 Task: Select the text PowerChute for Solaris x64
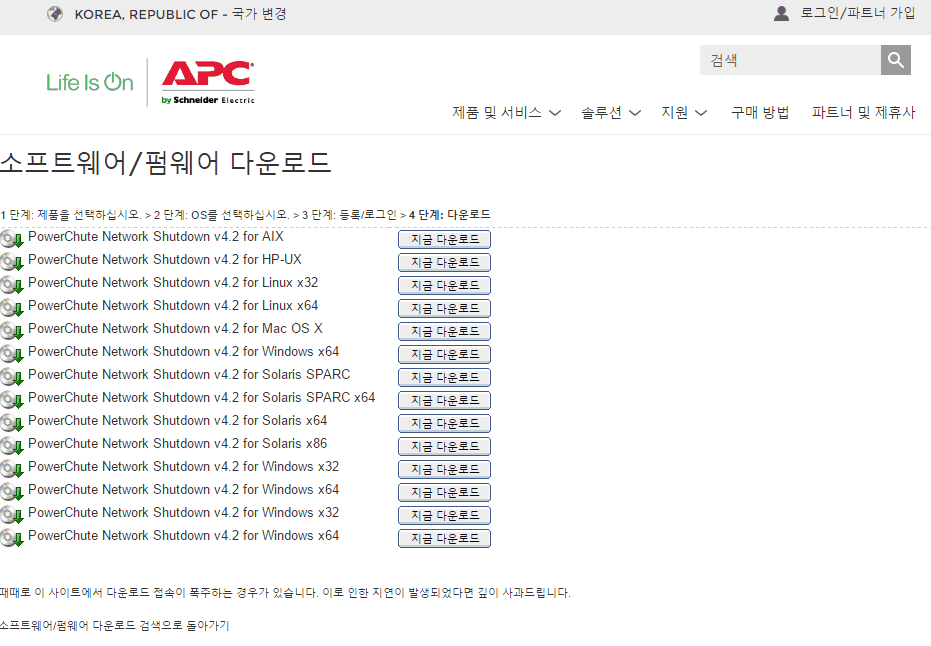coord(178,420)
